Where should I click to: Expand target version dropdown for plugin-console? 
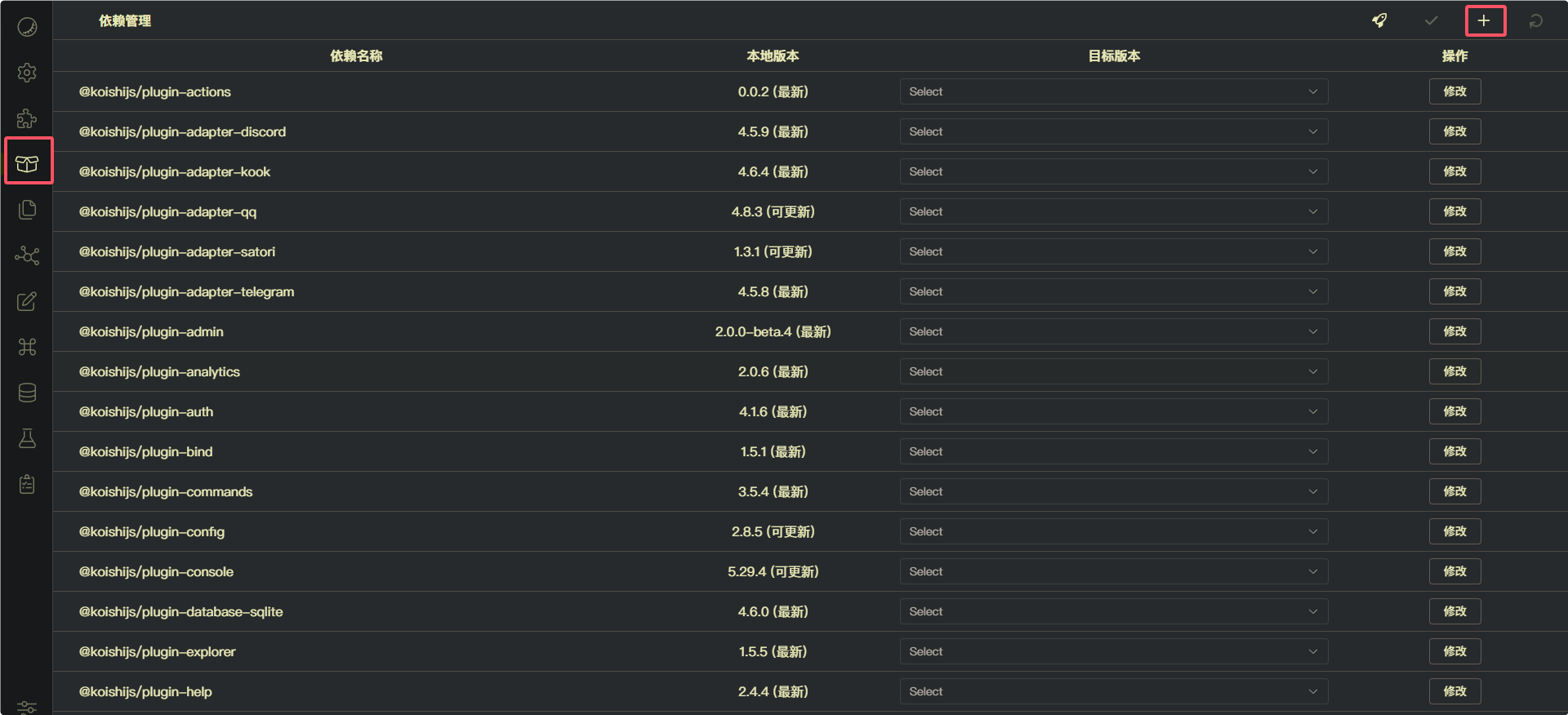pos(1113,571)
